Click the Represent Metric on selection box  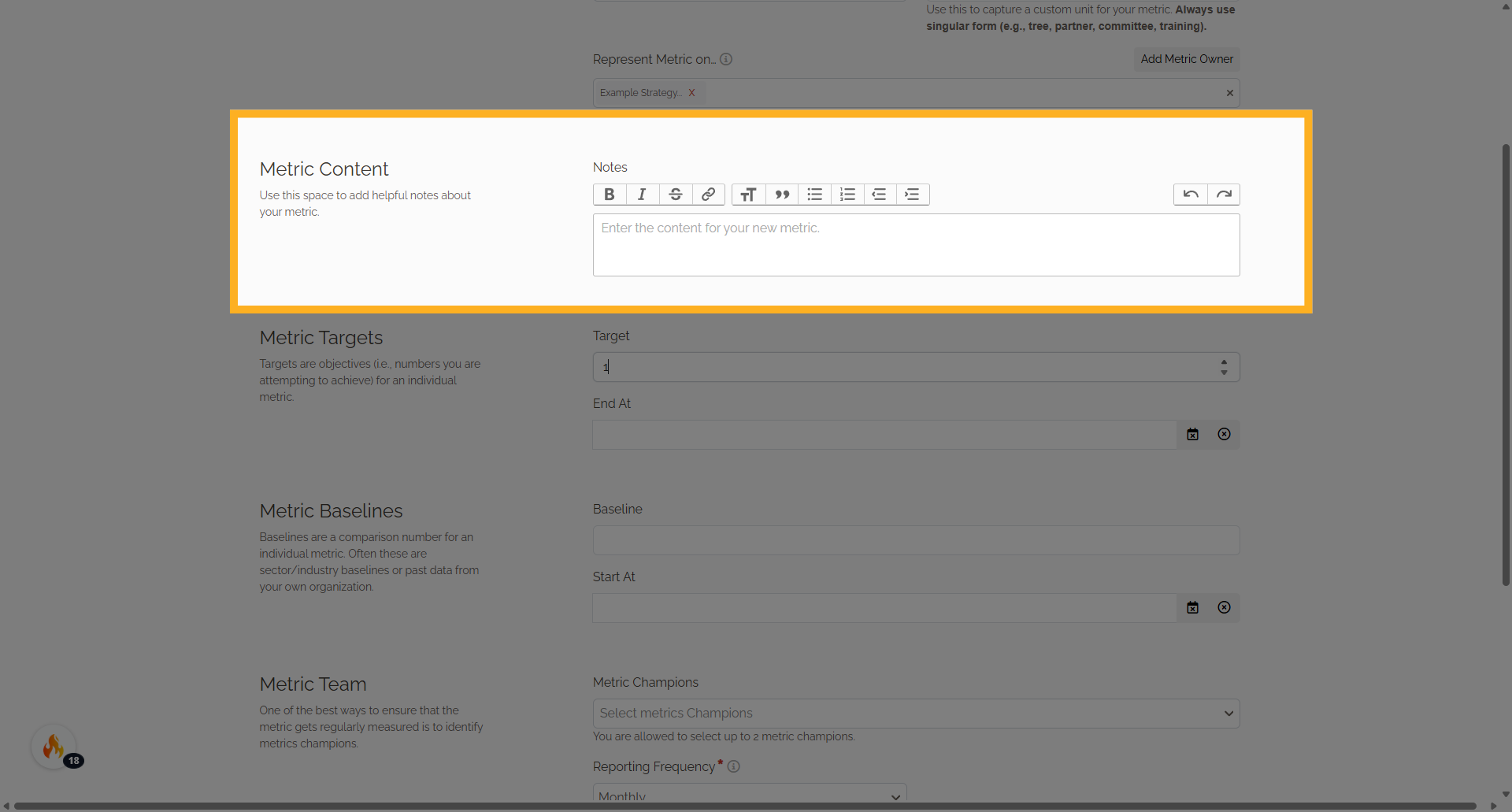click(x=916, y=93)
